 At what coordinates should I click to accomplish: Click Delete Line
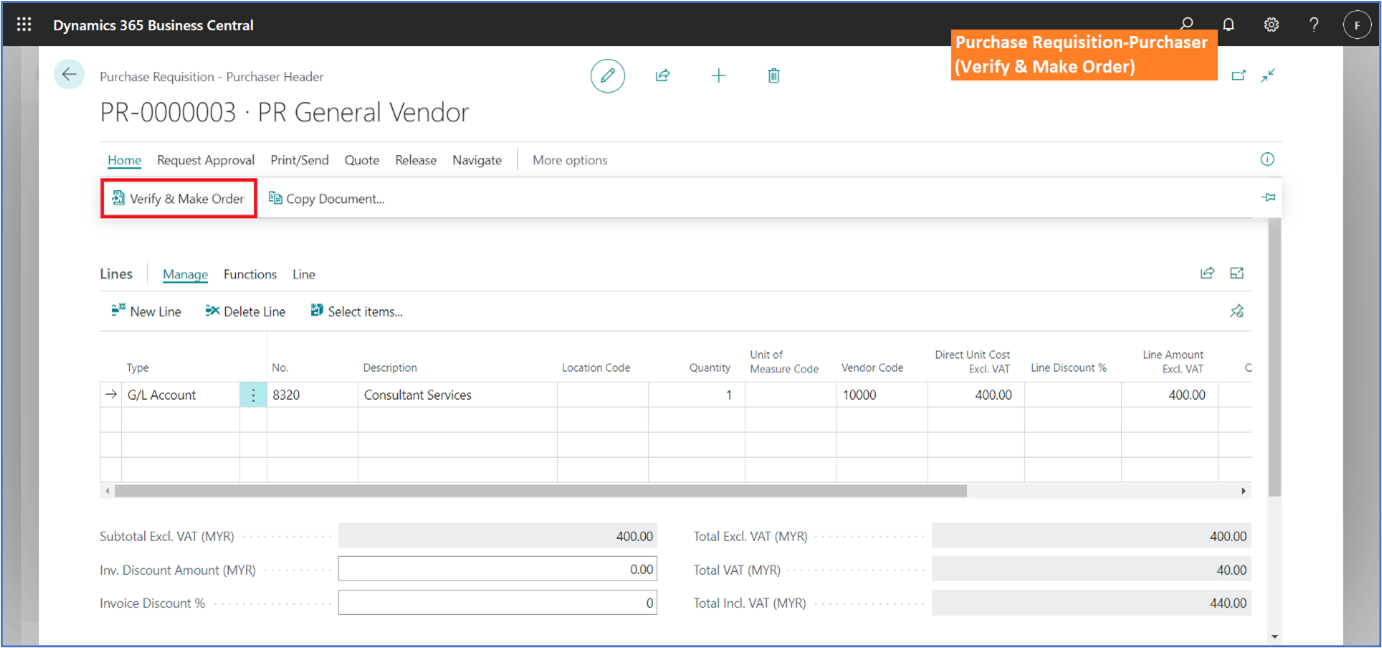[245, 312]
